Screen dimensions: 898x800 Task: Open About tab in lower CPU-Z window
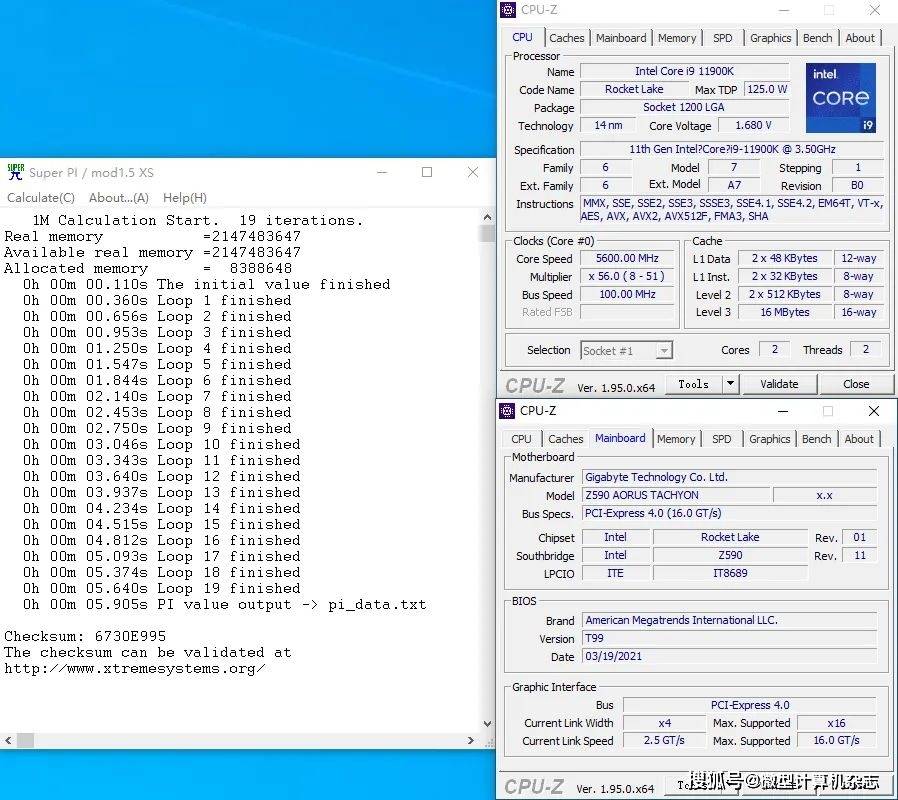(x=858, y=439)
